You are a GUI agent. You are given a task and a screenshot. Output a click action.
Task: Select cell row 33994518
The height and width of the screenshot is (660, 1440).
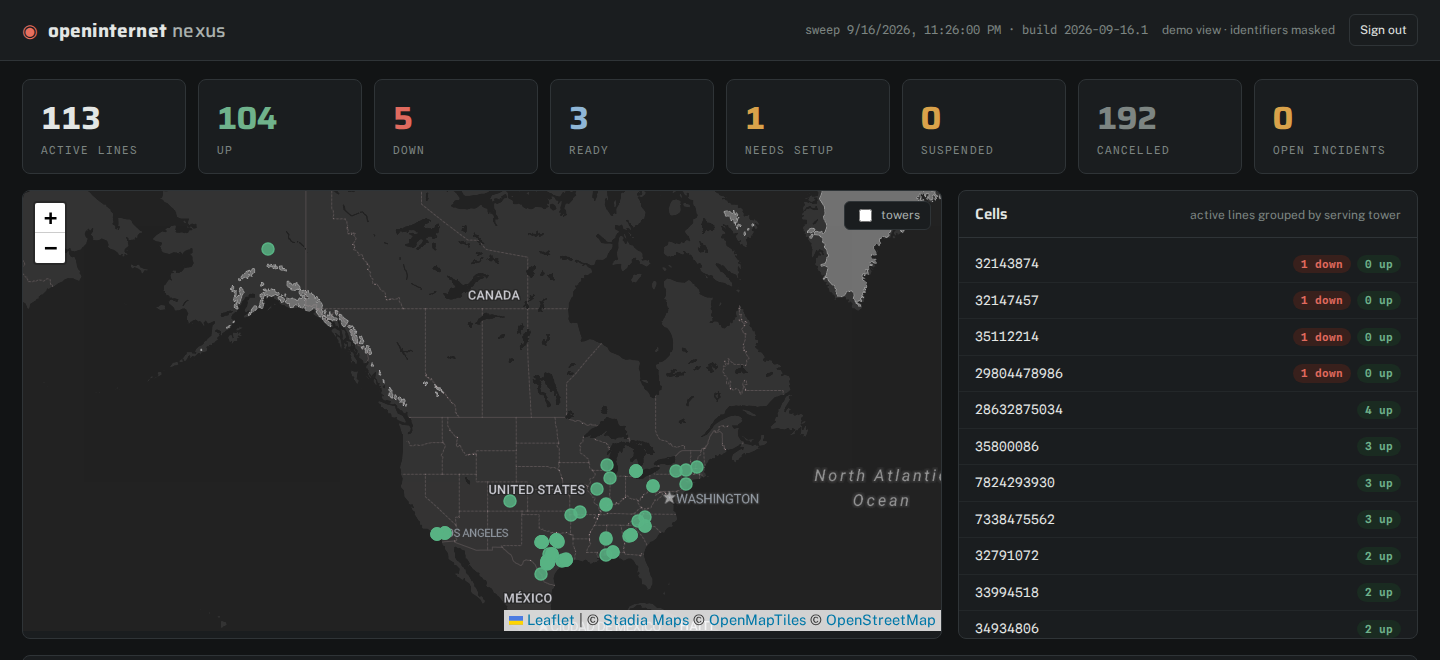[x=1188, y=592]
